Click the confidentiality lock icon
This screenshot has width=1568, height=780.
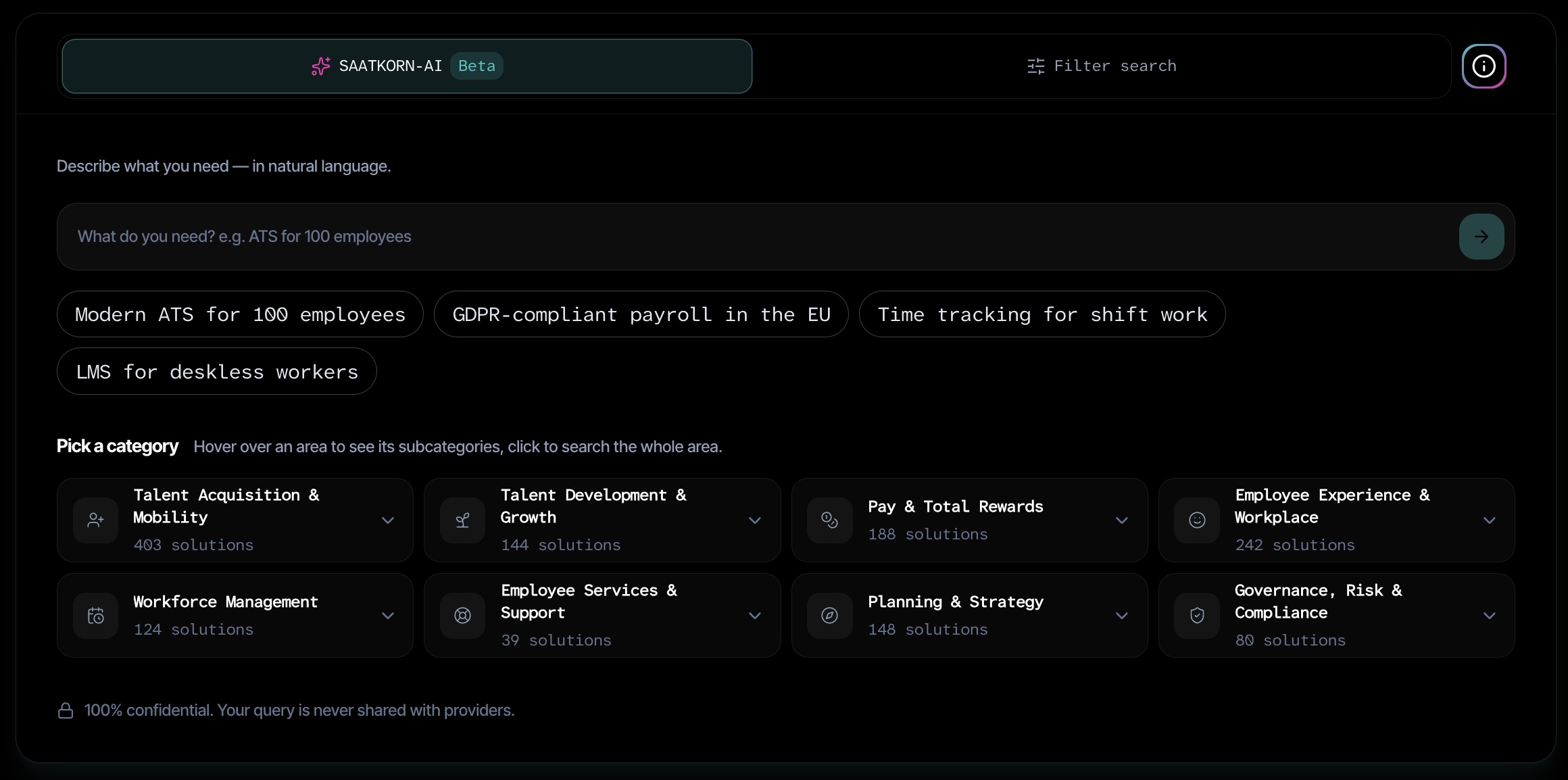[66, 710]
